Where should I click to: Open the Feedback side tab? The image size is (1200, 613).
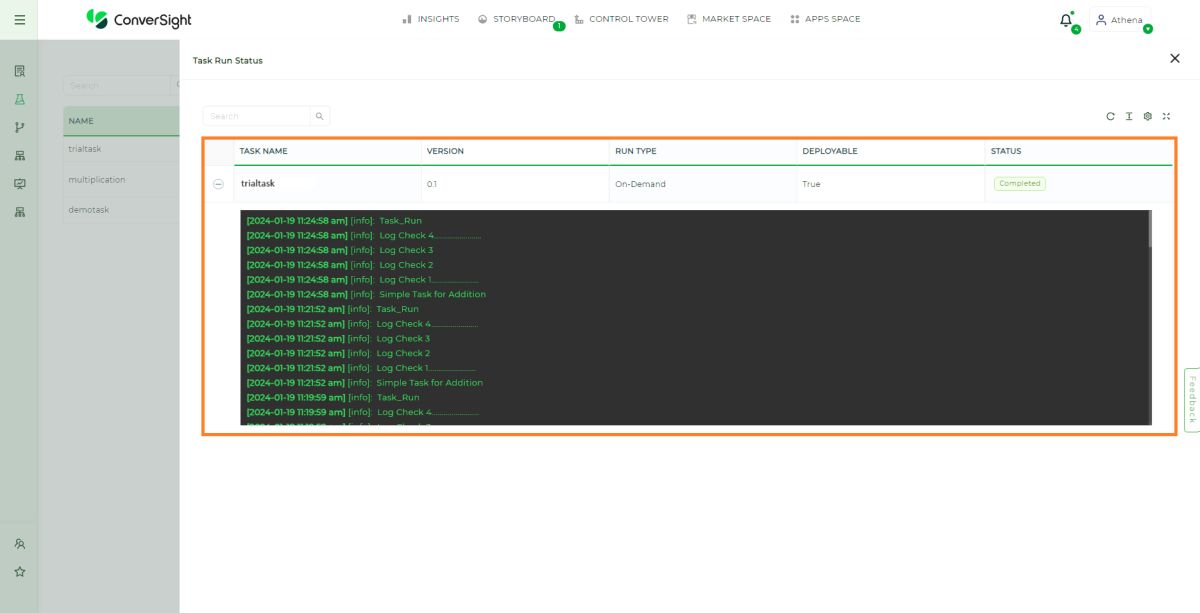pyautogui.click(x=1192, y=400)
